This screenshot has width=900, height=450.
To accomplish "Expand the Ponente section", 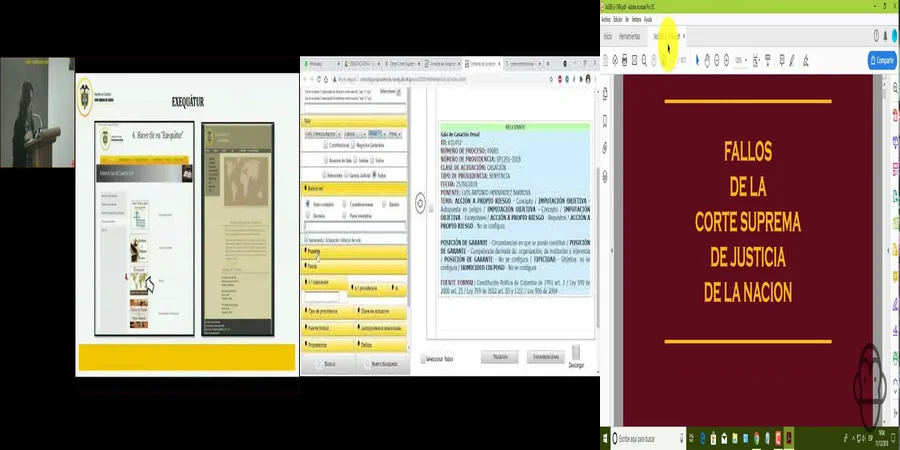I will pos(354,251).
